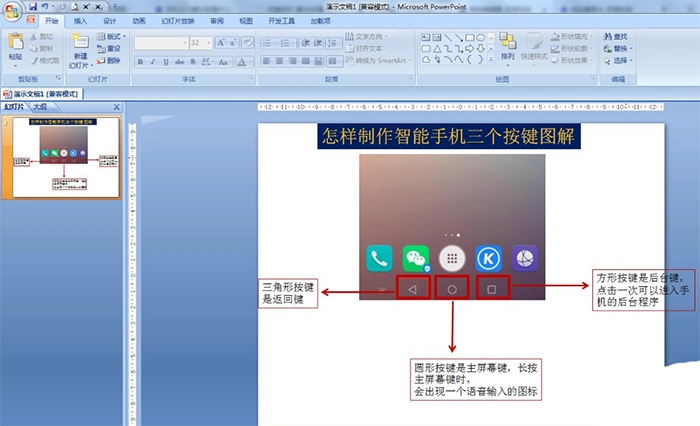Save the presentation from quick access toolbar
This screenshot has height=426, width=700.
(33, 7)
